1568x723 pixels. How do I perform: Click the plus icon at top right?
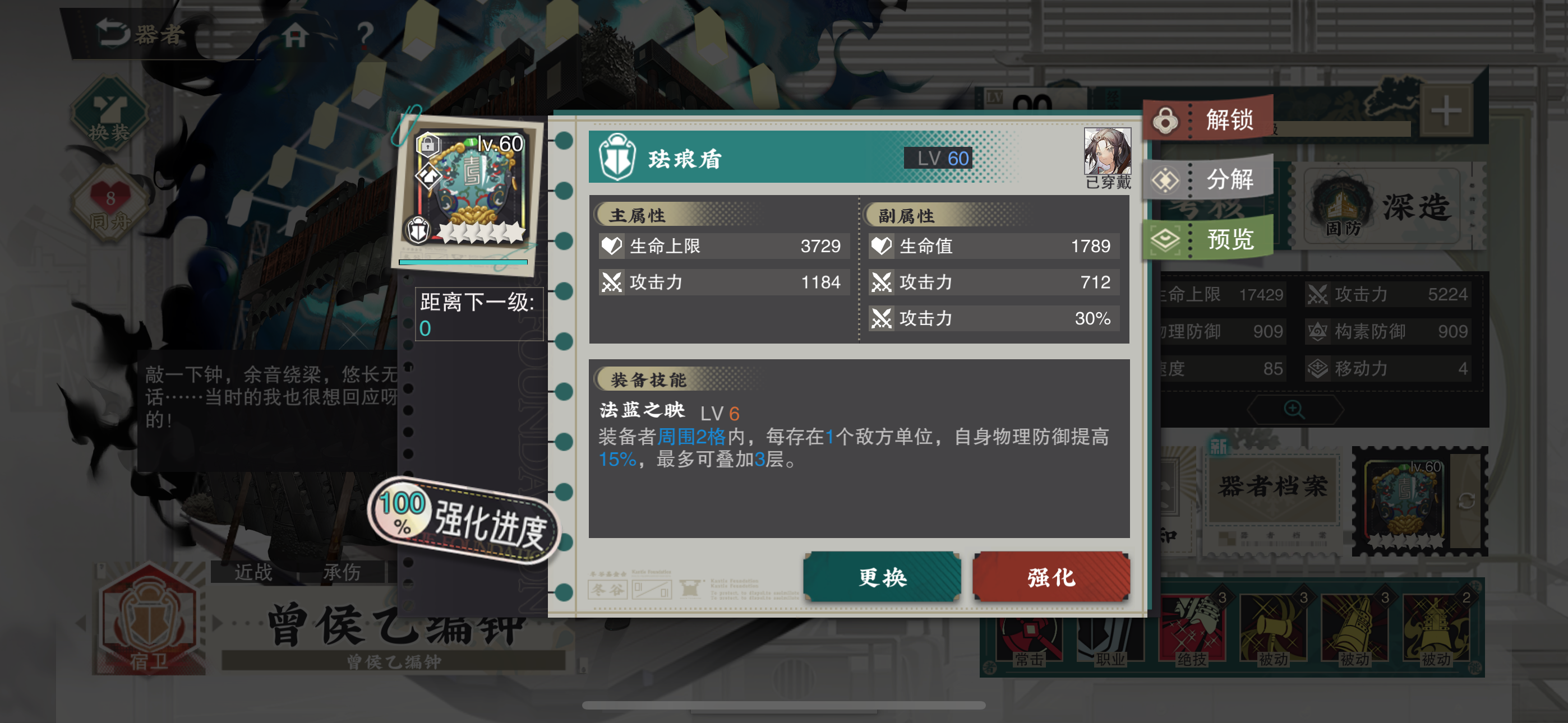tap(1446, 112)
